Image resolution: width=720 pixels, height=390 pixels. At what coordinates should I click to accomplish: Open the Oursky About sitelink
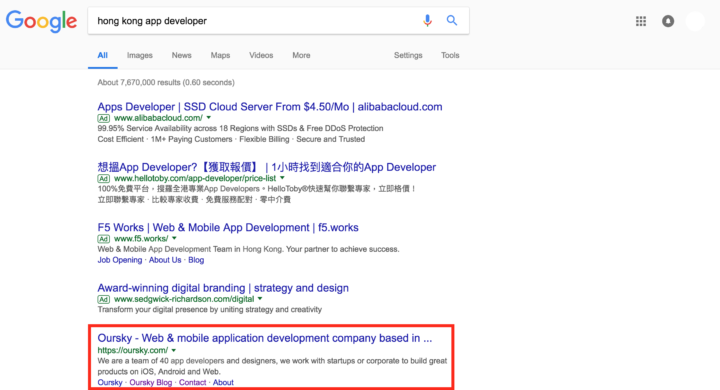[x=223, y=383]
